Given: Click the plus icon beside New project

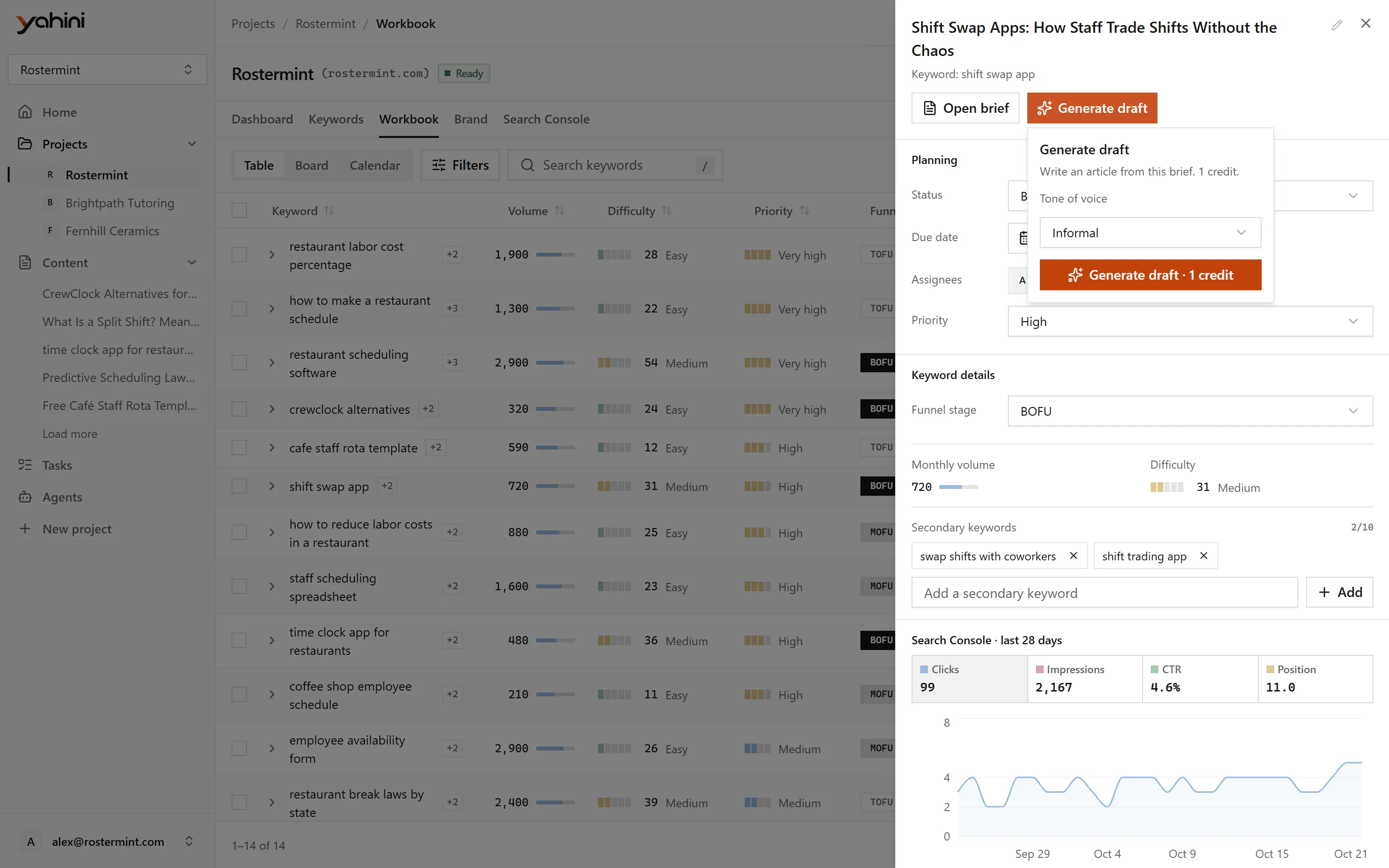Looking at the screenshot, I should point(25,529).
